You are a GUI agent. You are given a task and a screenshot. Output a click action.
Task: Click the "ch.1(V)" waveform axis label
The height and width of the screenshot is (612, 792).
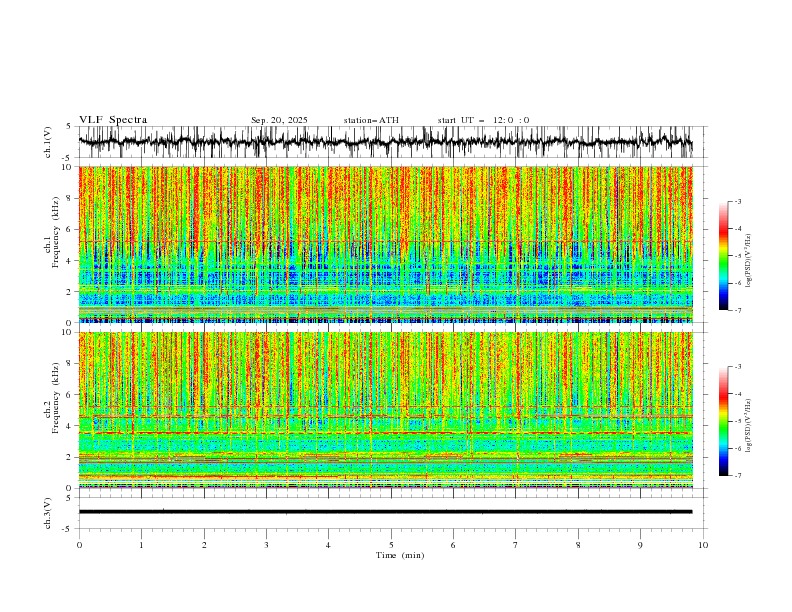click(x=48, y=142)
